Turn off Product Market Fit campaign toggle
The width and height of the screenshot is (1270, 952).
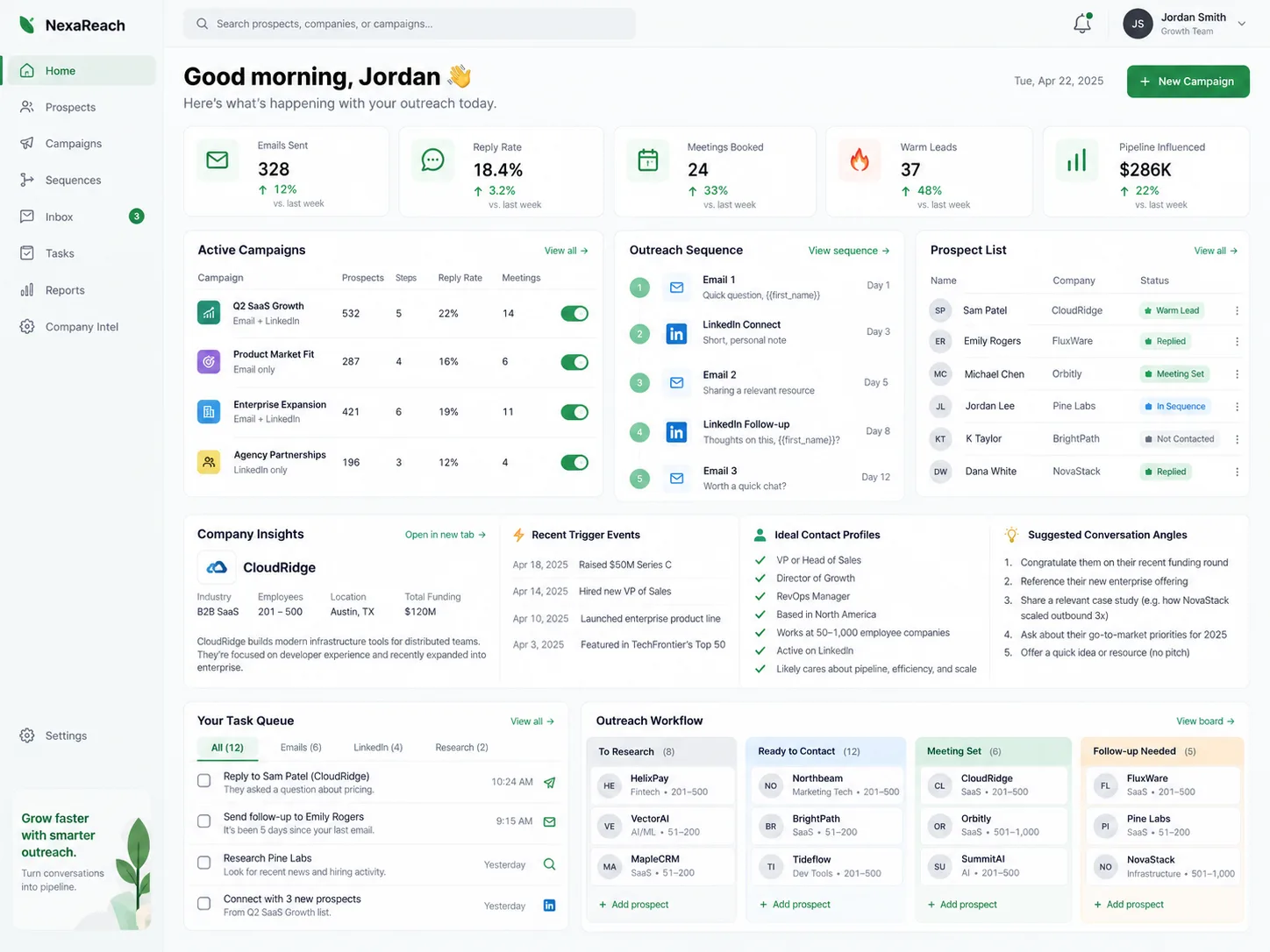tap(574, 362)
